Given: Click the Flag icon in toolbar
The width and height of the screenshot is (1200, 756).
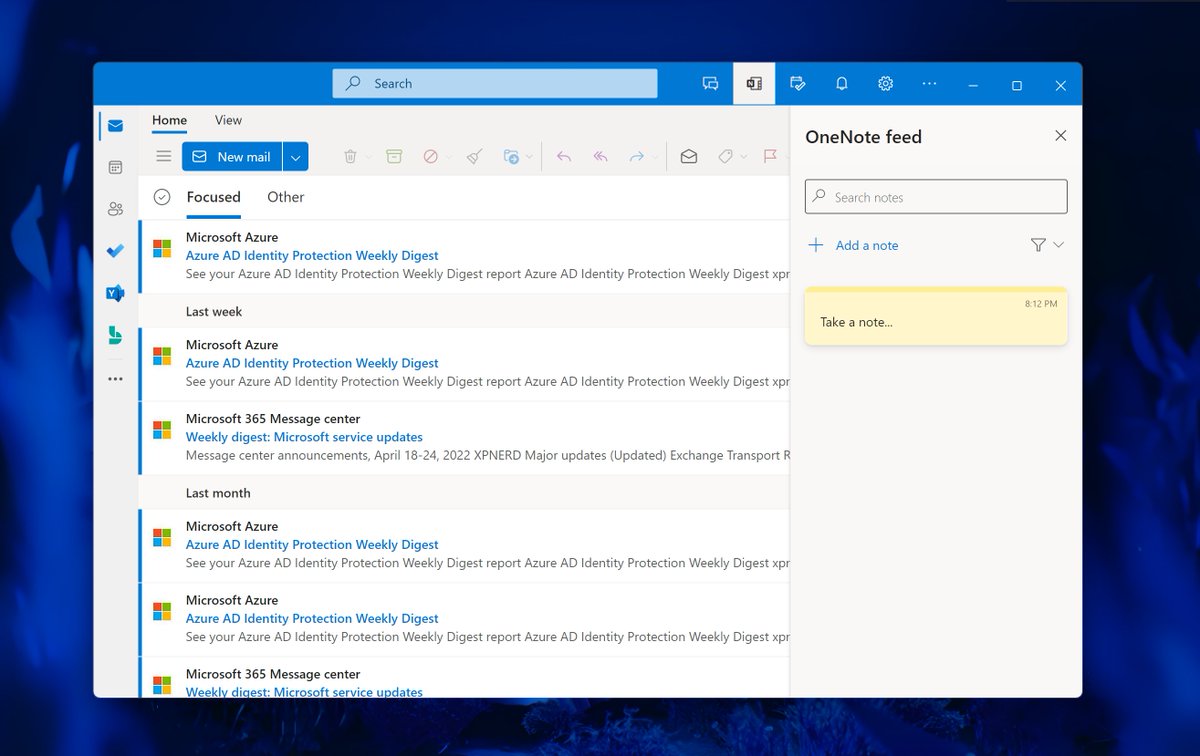Looking at the screenshot, I should click(770, 157).
